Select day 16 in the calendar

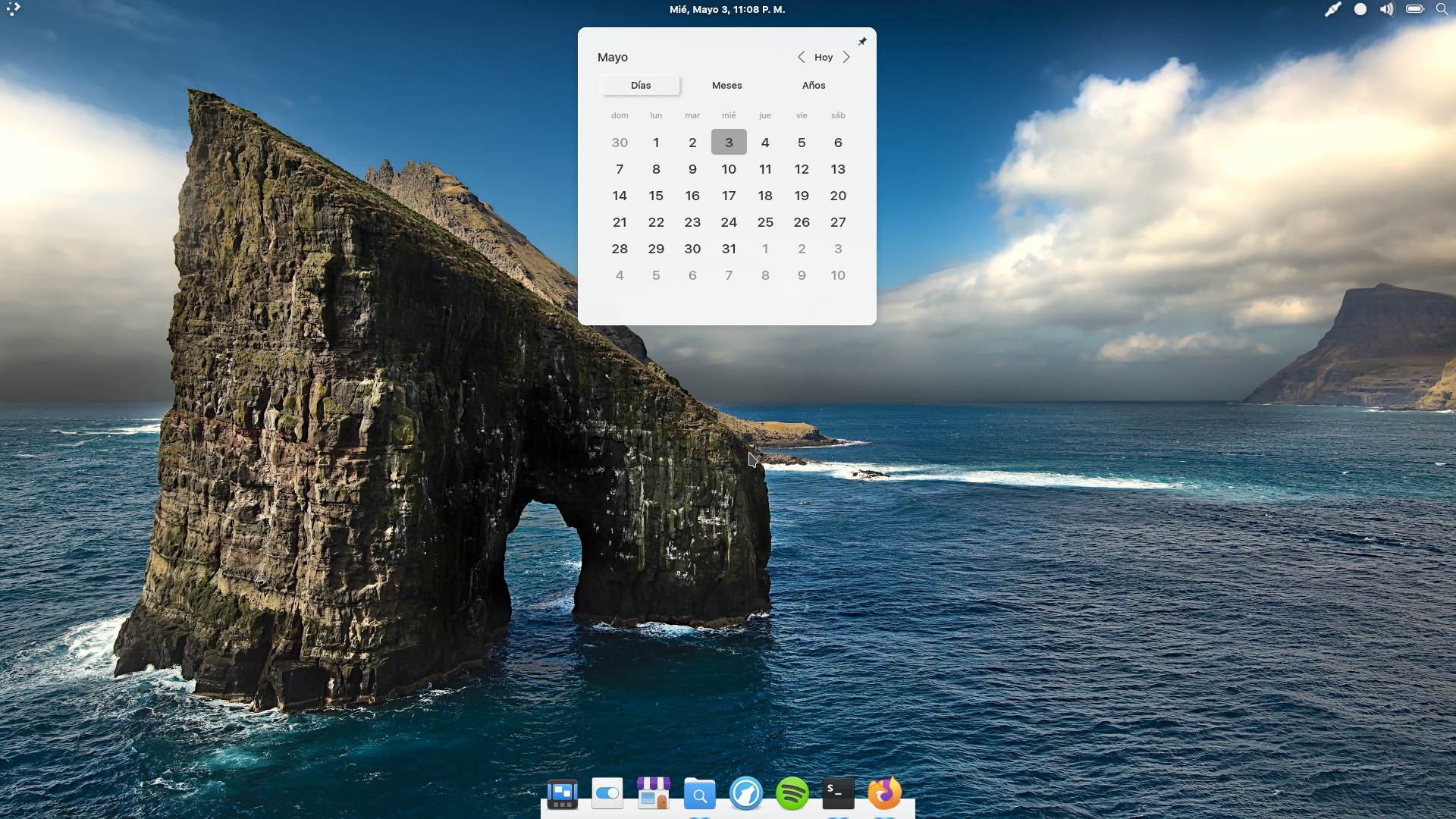point(692,196)
